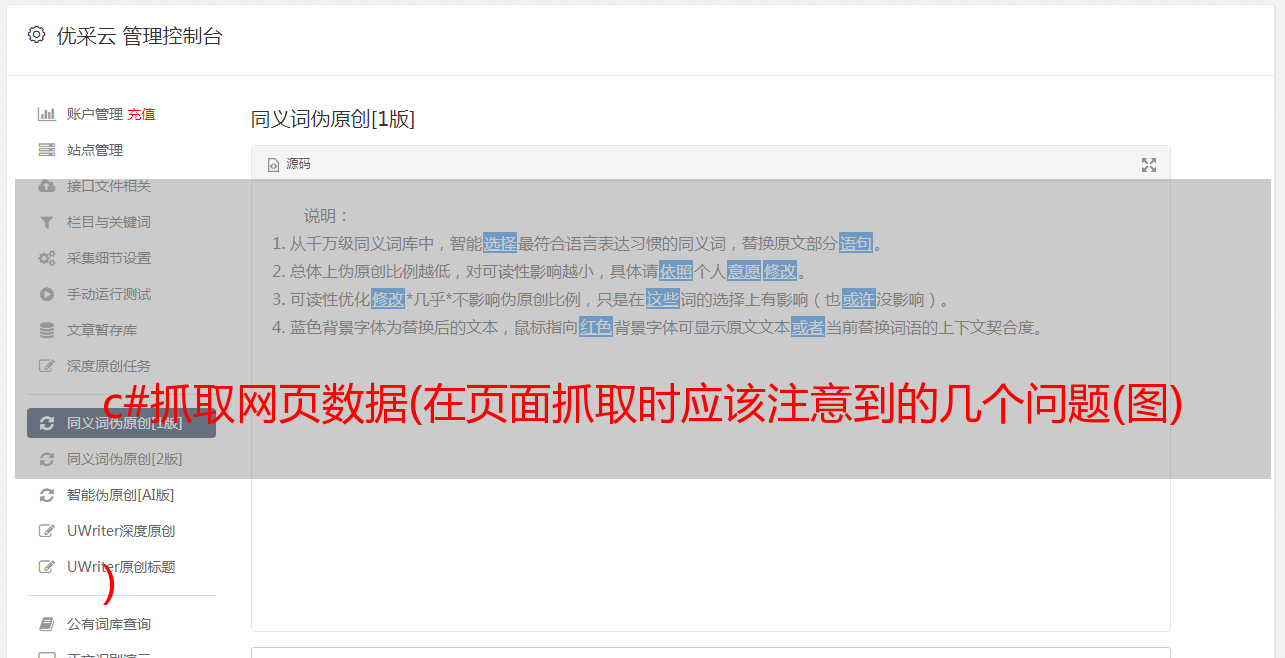This screenshot has width=1285, height=658.
Task: Open 账户管理 bar chart icon
Action: pos(46,114)
